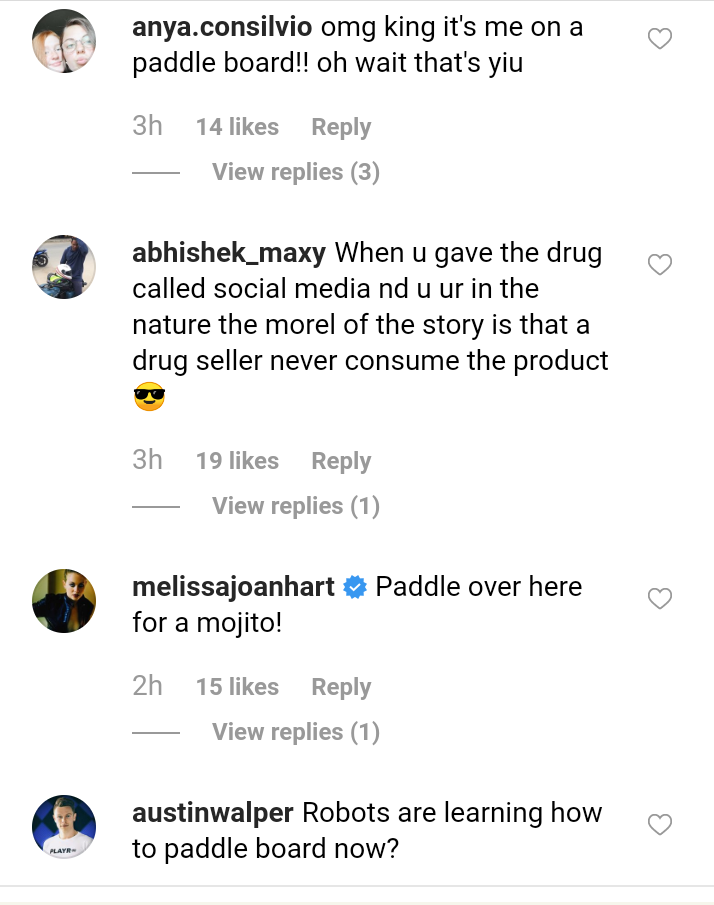Open anya.consilvio's profile picture
Screen dimensions: 714x905
point(64,41)
